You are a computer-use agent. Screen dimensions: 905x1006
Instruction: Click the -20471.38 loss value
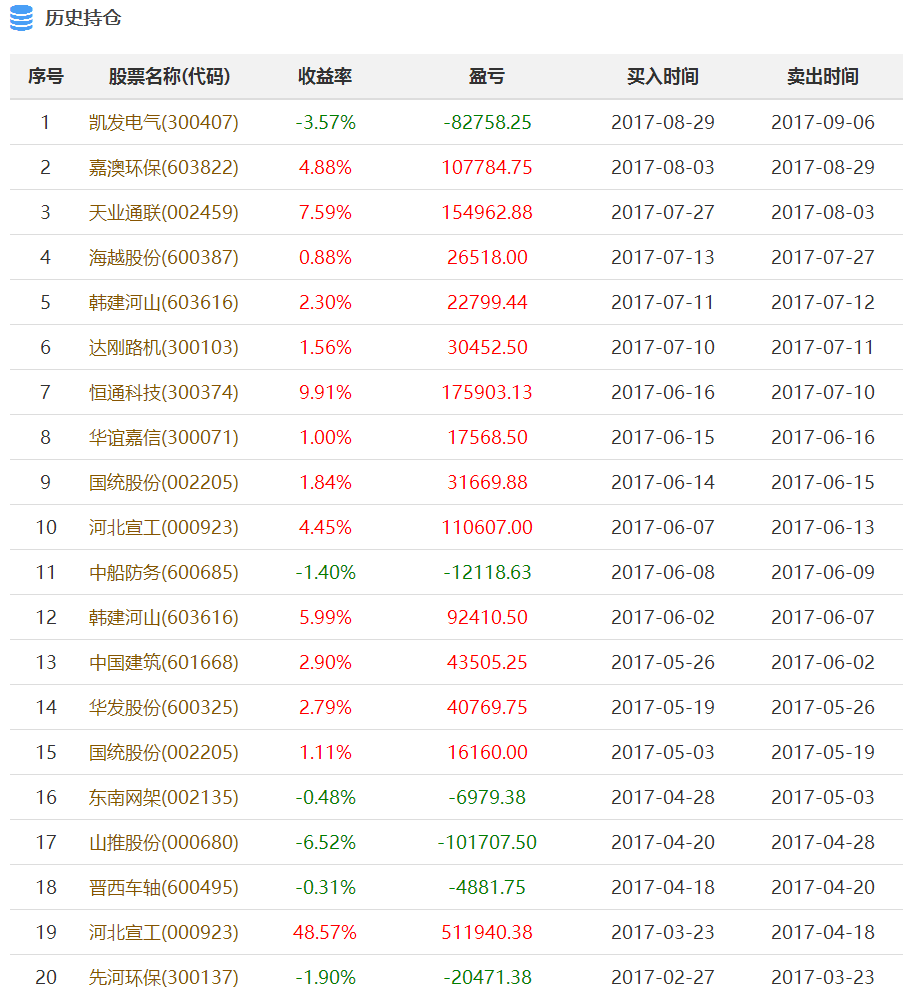(x=487, y=976)
